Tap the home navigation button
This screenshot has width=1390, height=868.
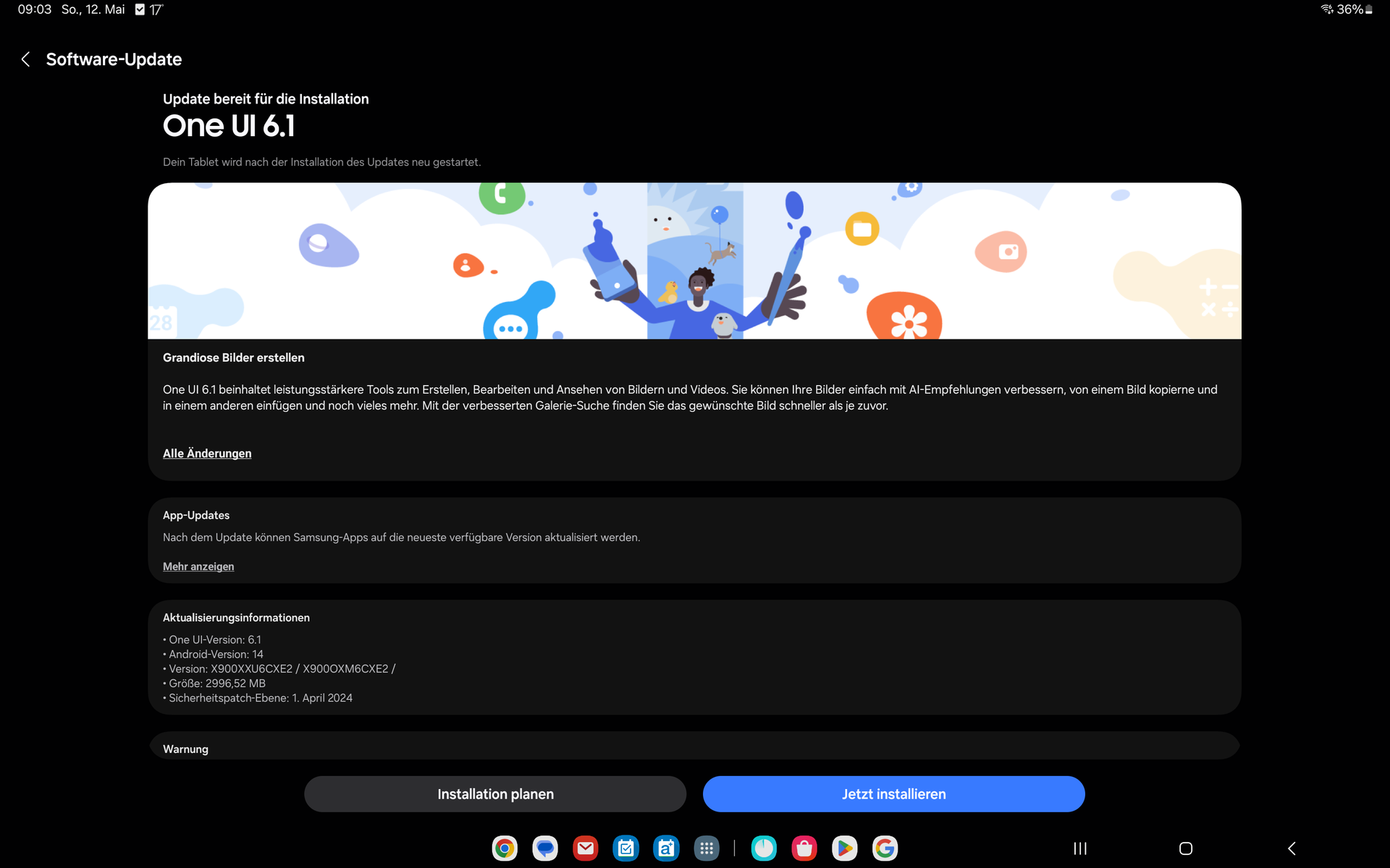point(1186,848)
